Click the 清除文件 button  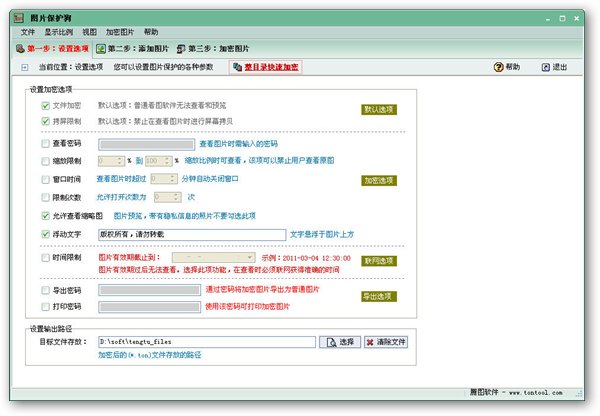coord(386,342)
